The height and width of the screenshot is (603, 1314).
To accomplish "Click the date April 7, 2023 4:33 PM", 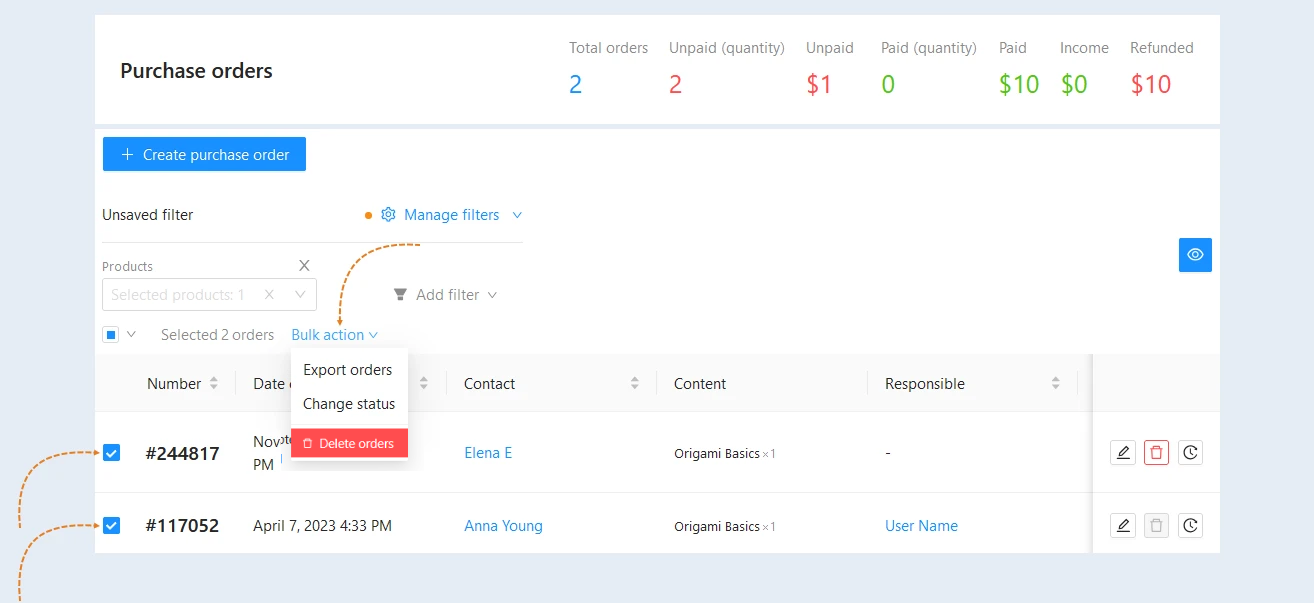I will [322, 526].
